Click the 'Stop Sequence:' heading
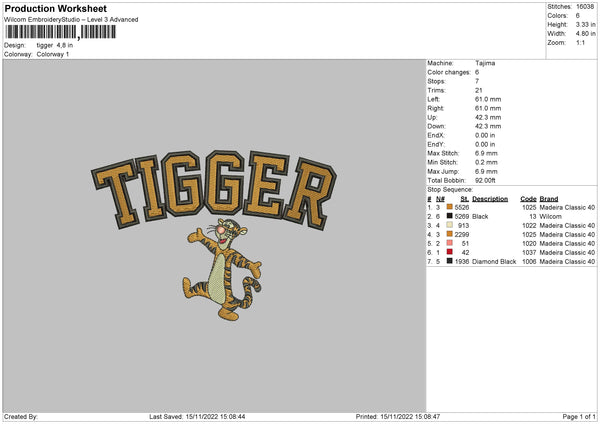Screen dimensions: 600x424 [x=450, y=189]
